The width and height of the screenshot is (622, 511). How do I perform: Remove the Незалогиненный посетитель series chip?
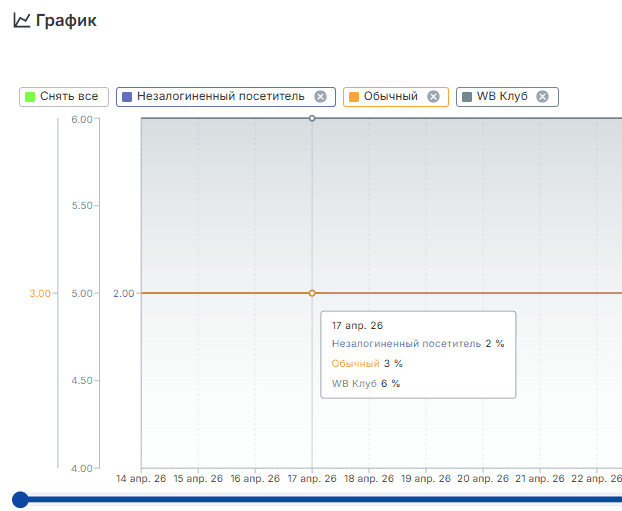point(321,96)
